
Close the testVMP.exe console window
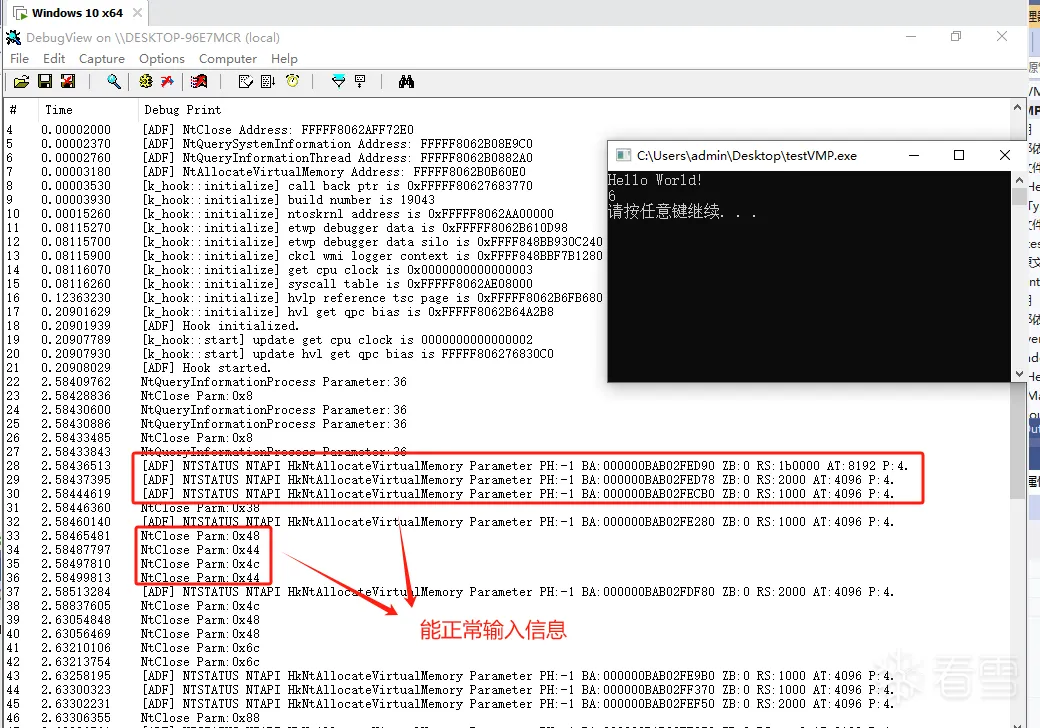click(x=1004, y=155)
